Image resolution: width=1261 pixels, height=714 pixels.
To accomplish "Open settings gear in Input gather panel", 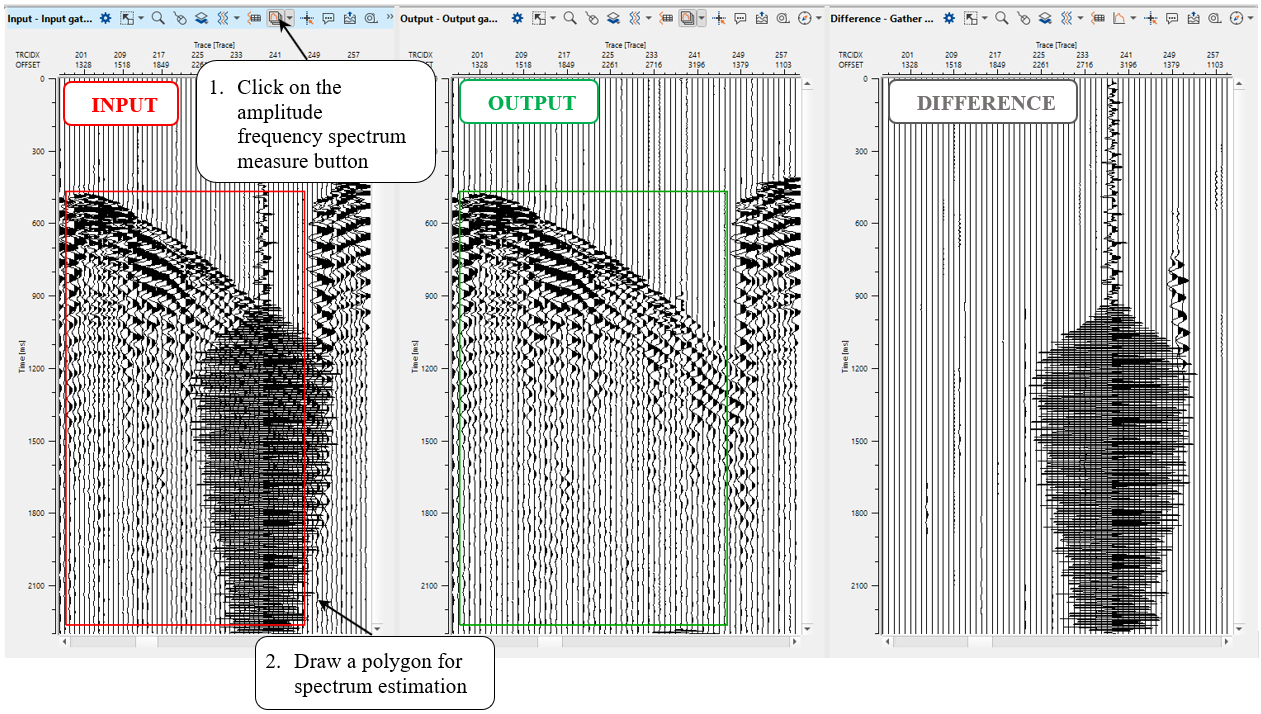I will (105, 18).
